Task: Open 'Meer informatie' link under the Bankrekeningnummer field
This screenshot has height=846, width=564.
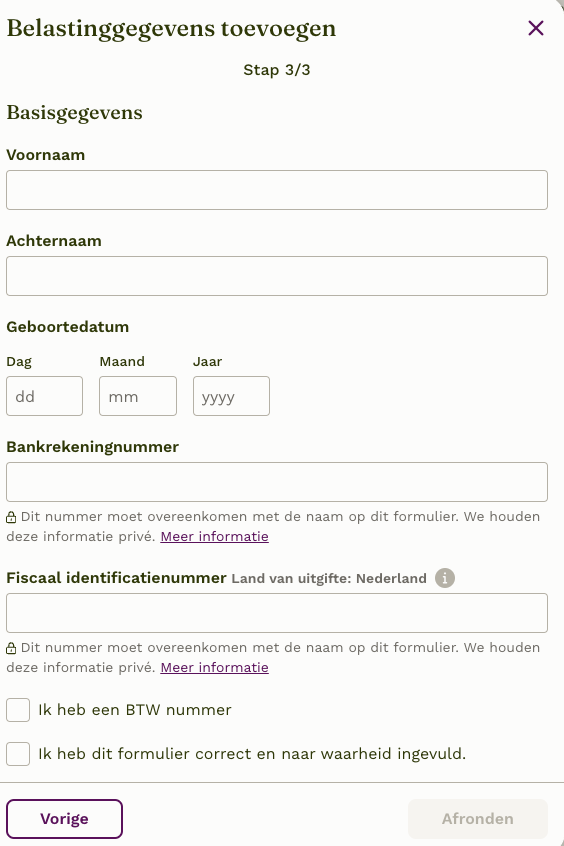Action: [x=214, y=536]
